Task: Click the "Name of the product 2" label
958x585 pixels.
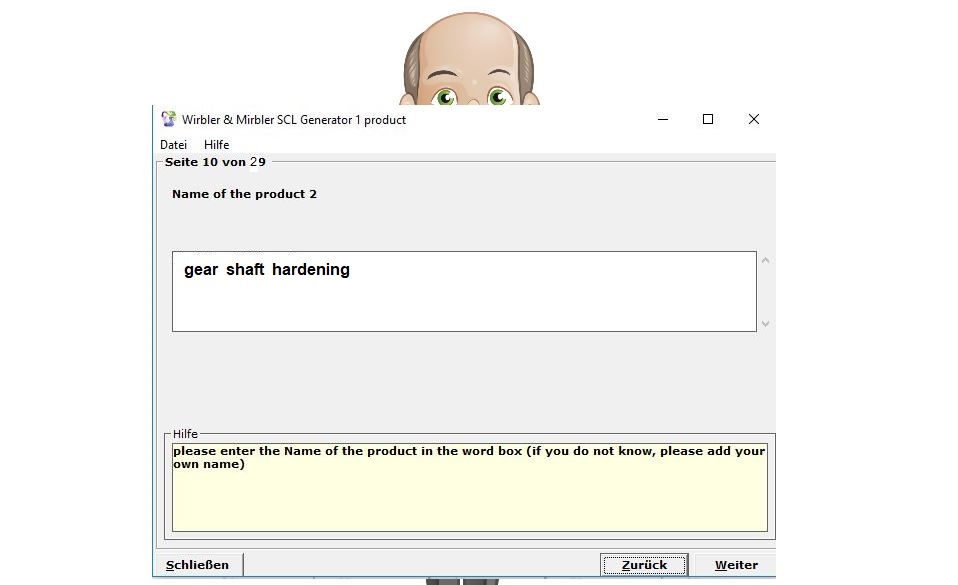Action: pyautogui.click(x=244, y=194)
